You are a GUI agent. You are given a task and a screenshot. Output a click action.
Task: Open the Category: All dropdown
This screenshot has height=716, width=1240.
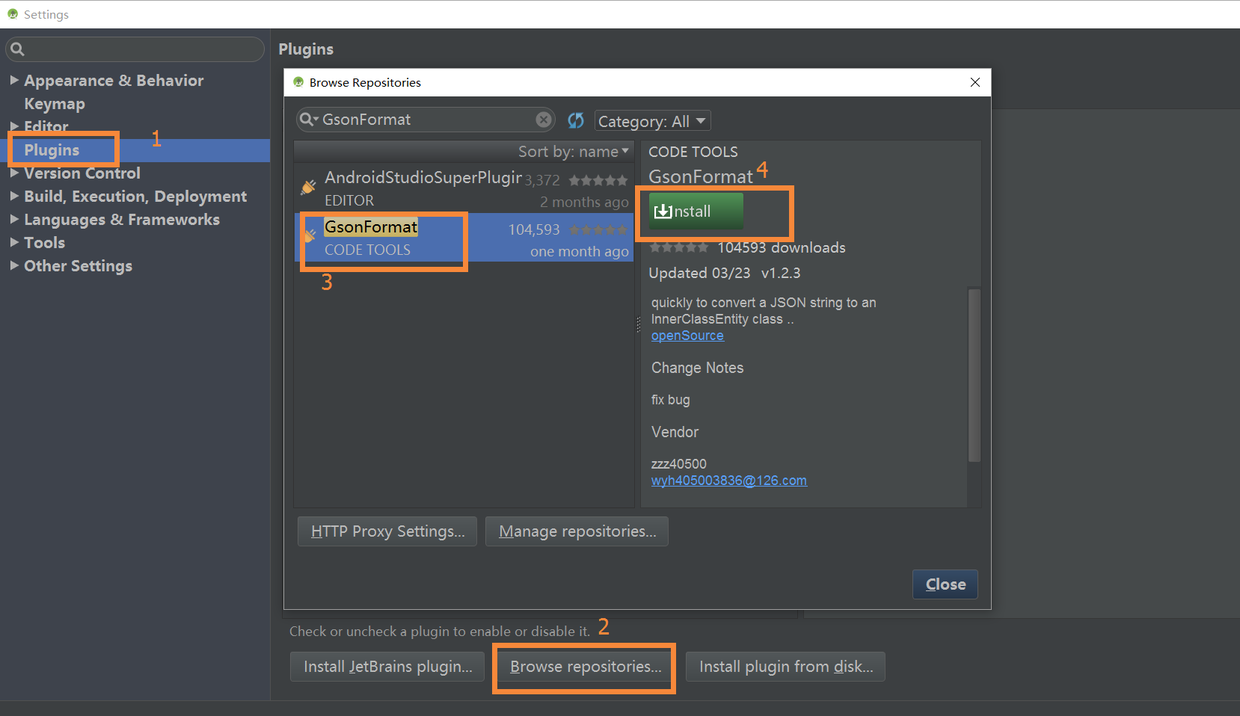652,121
